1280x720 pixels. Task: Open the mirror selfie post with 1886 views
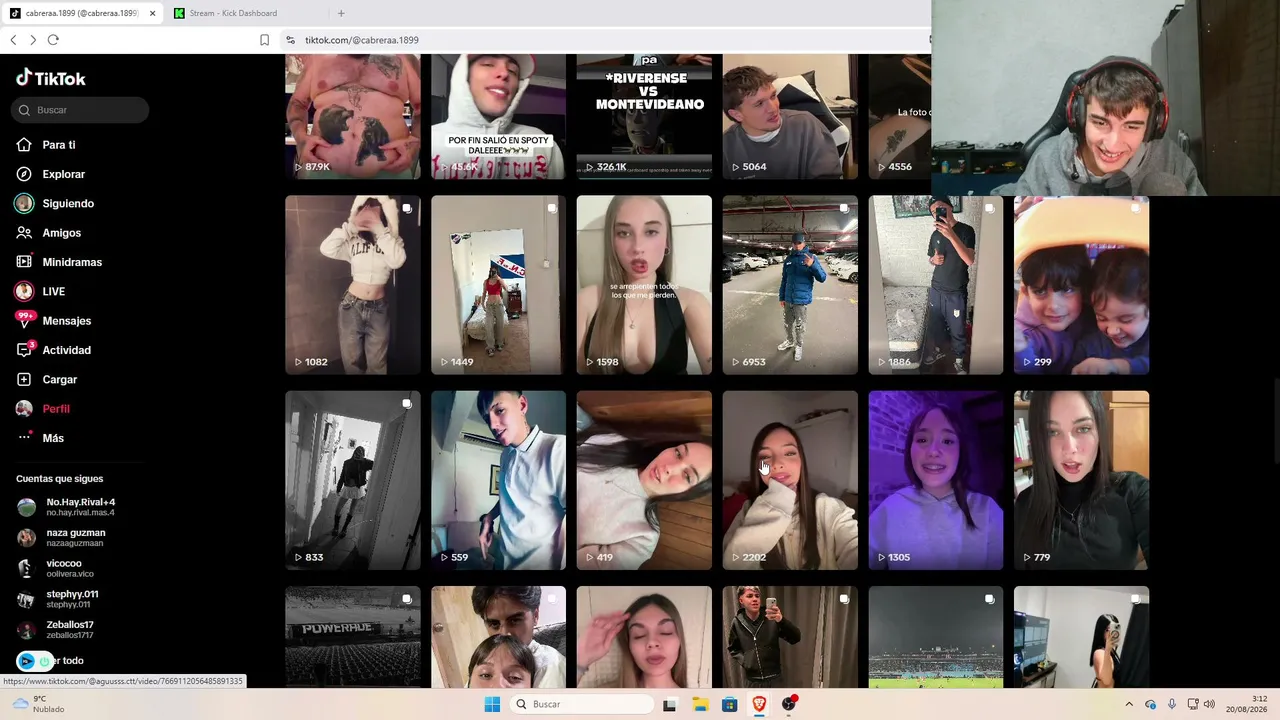tap(936, 285)
